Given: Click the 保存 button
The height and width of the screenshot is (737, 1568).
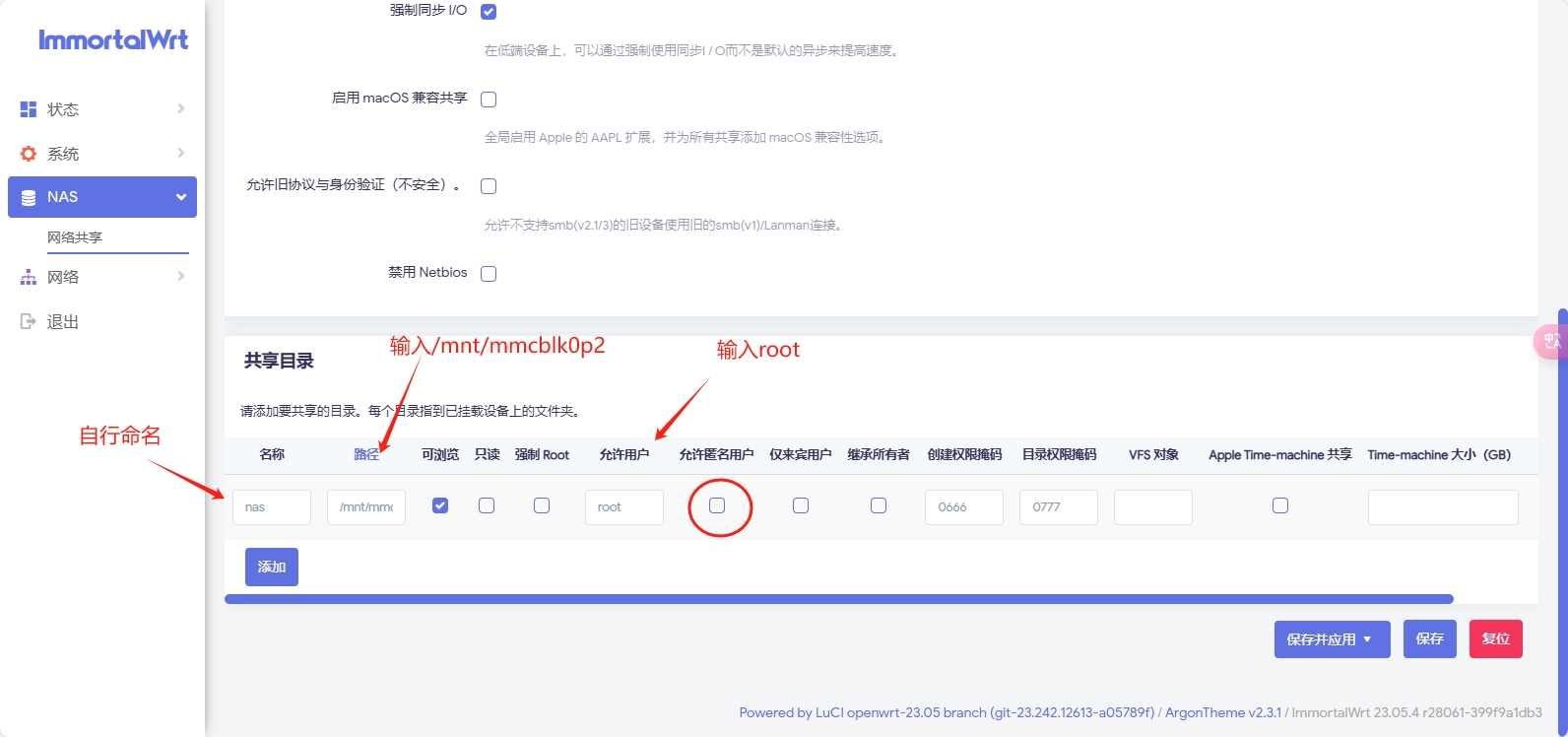Looking at the screenshot, I should 1430,638.
